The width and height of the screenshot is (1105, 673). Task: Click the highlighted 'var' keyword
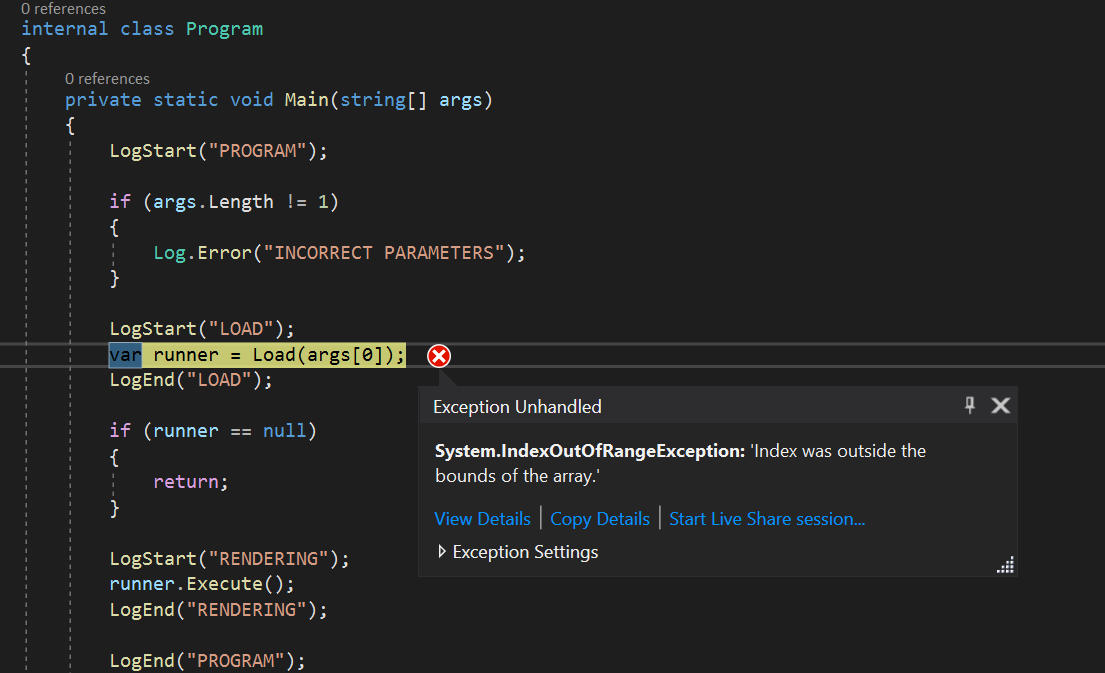click(125, 354)
